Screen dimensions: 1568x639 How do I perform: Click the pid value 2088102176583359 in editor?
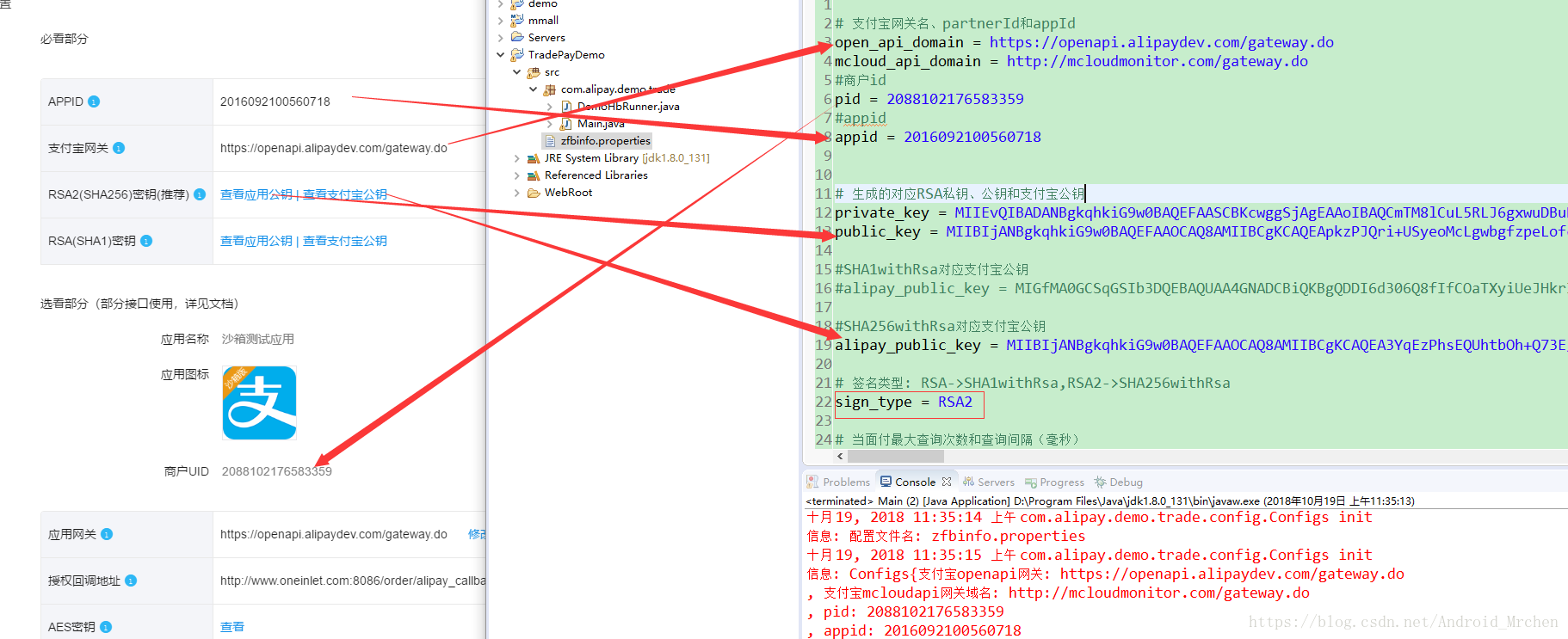955,99
